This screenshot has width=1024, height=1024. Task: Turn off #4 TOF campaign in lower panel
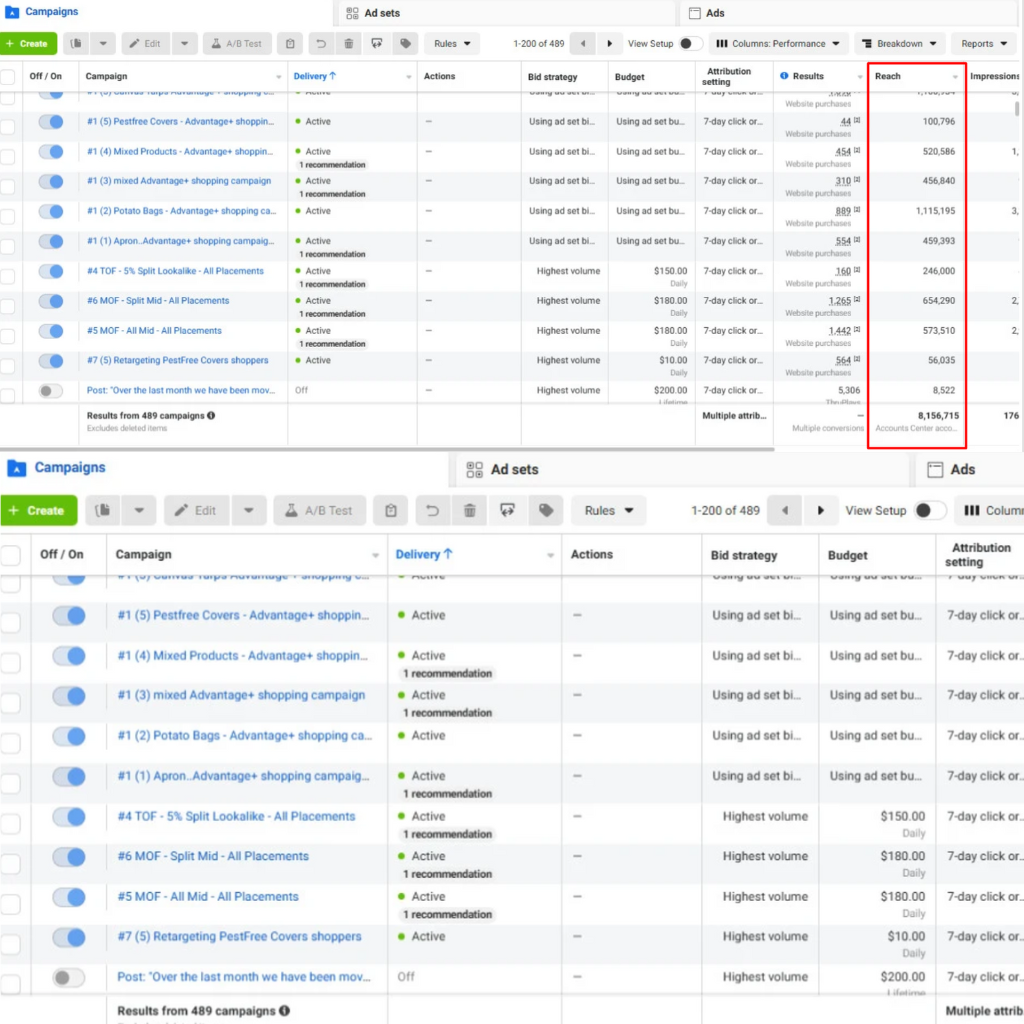pos(69,817)
